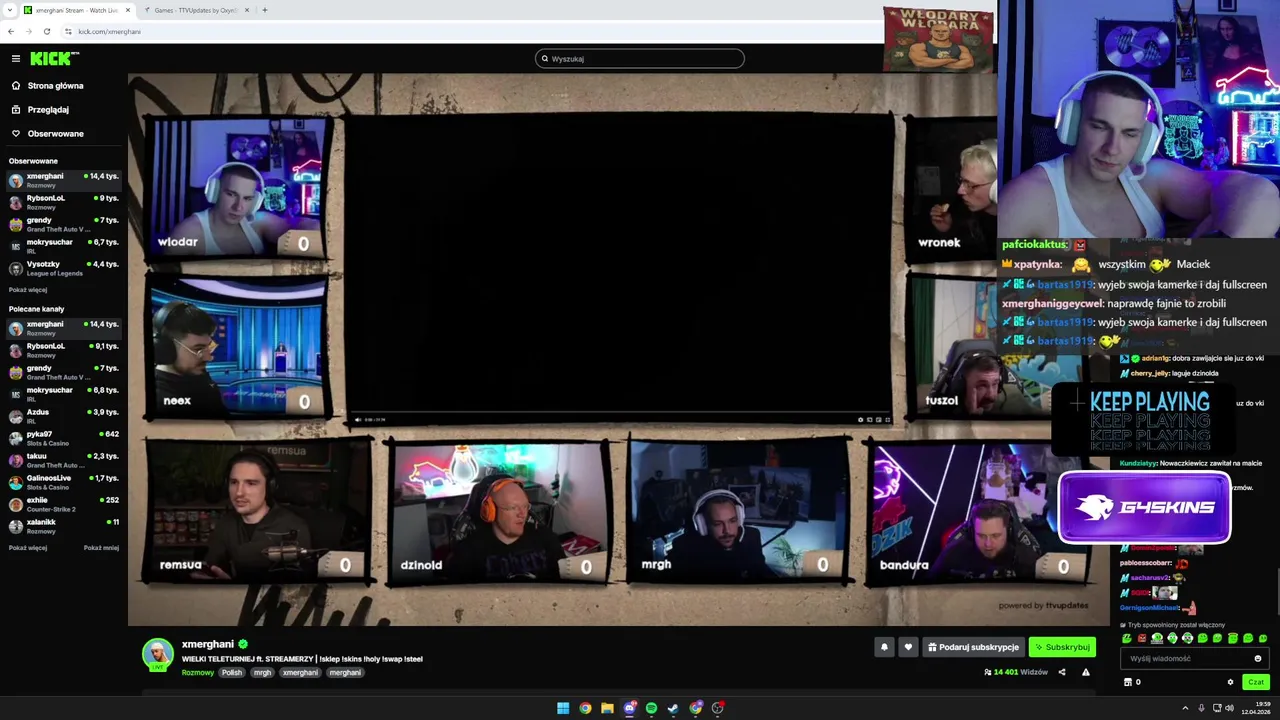Click the kick.com/xmerghani address bar

pos(110,32)
